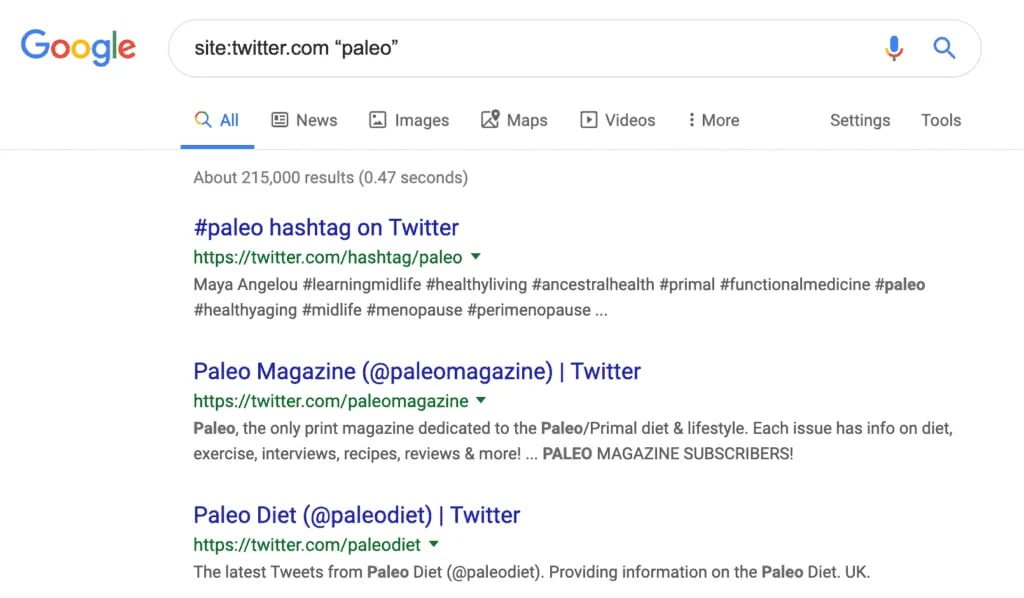This screenshot has height=598, width=1024.
Task: Start voice search with the microphone icon
Action: click(894, 48)
